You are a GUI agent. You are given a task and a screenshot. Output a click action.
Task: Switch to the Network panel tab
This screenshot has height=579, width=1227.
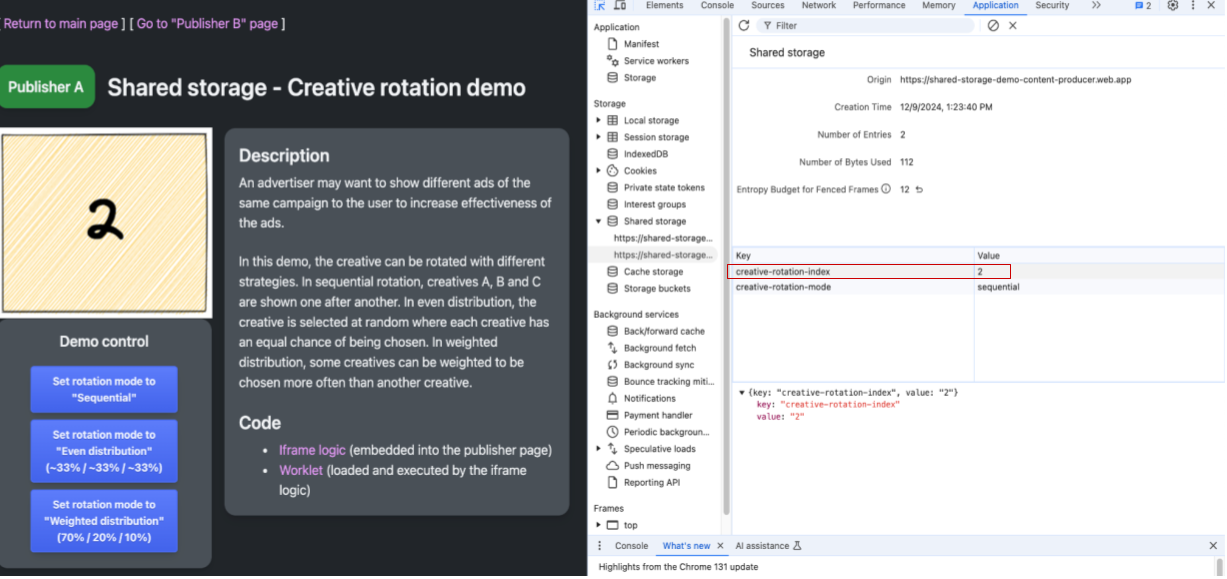click(819, 6)
